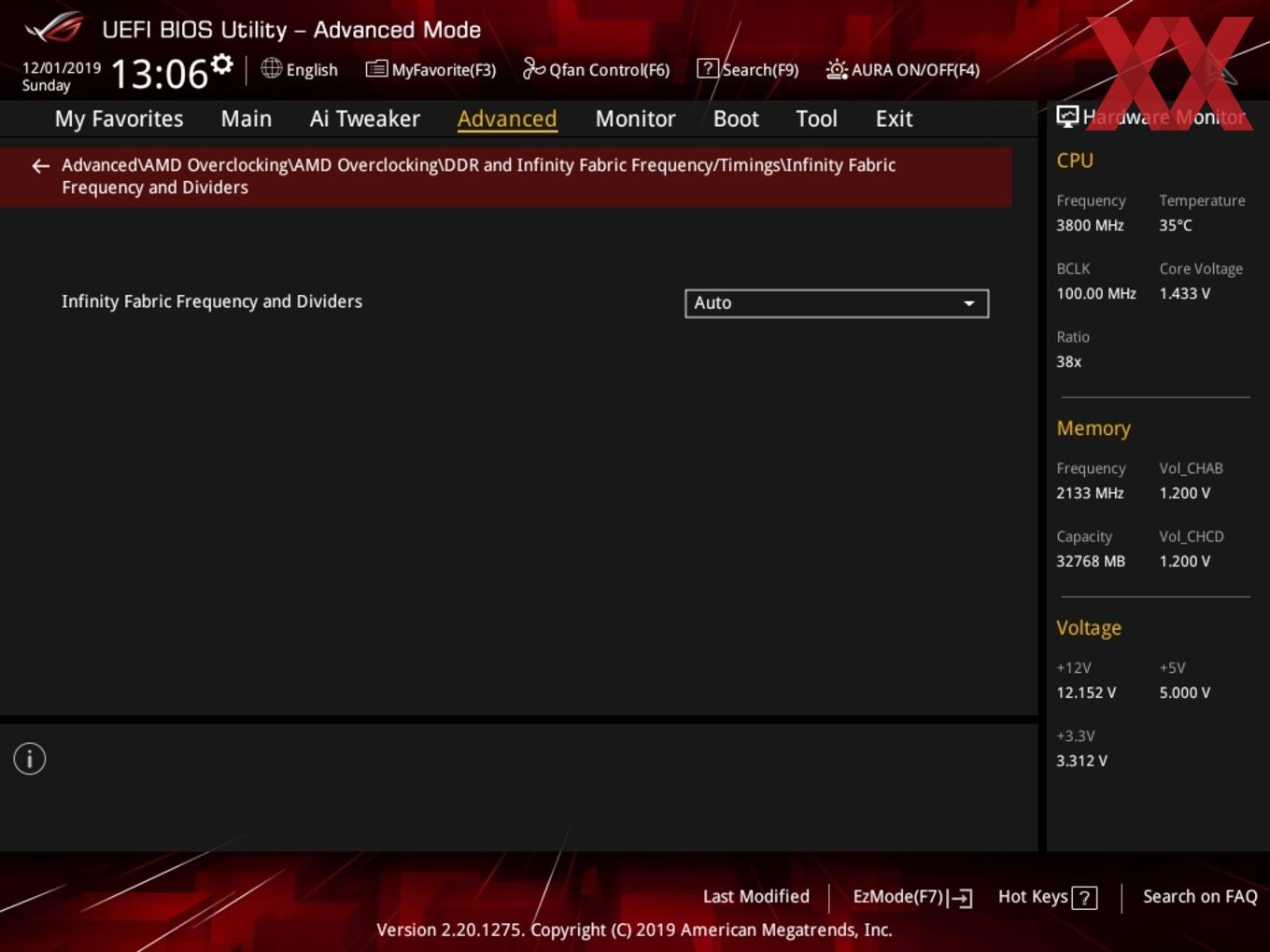Click the Voltage section heading
The width and height of the screenshot is (1270, 952).
click(x=1089, y=628)
